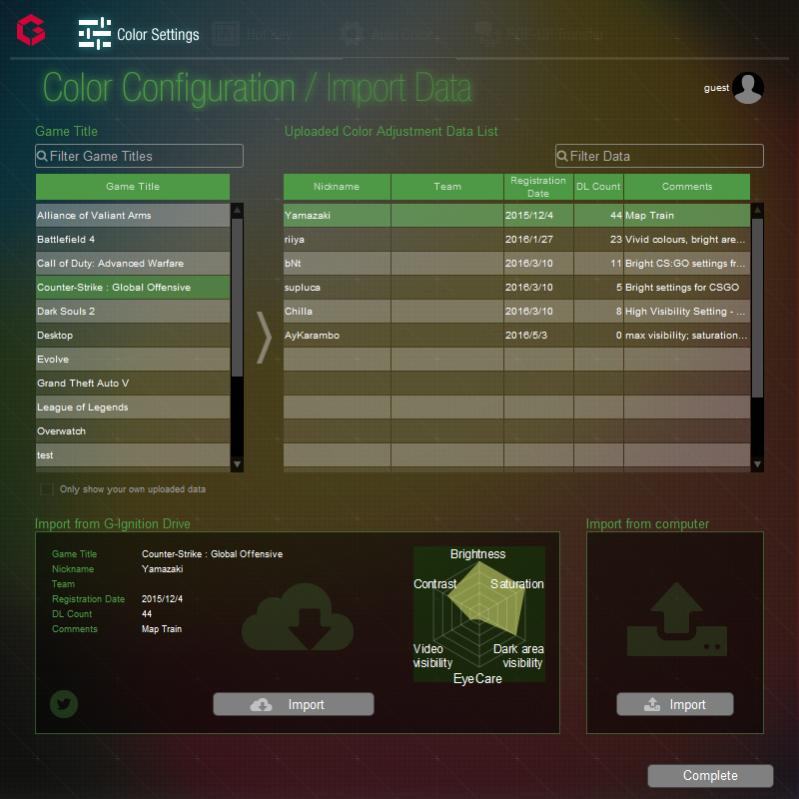
Task: Click the Complete button
Action: pyautogui.click(x=710, y=776)
